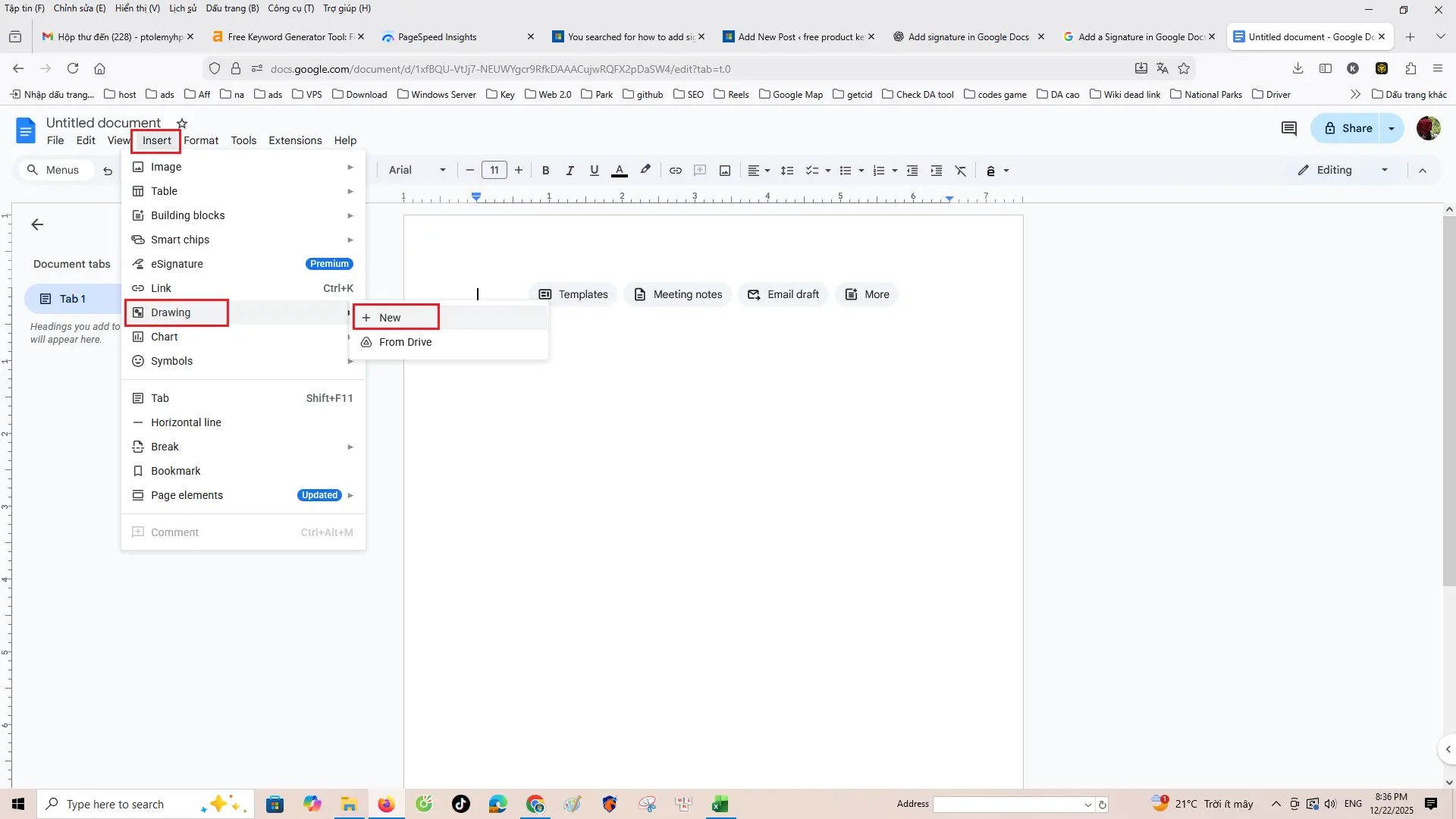Viewport: 1456px width, 819px height.
Task: Open the Share options dropdown arrow
Action: click(1392, 128)
